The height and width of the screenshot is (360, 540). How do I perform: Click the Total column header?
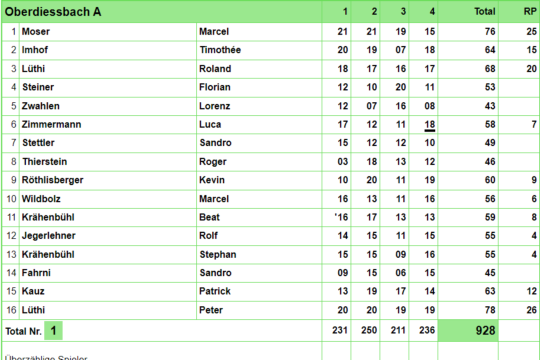click(485, 12)
